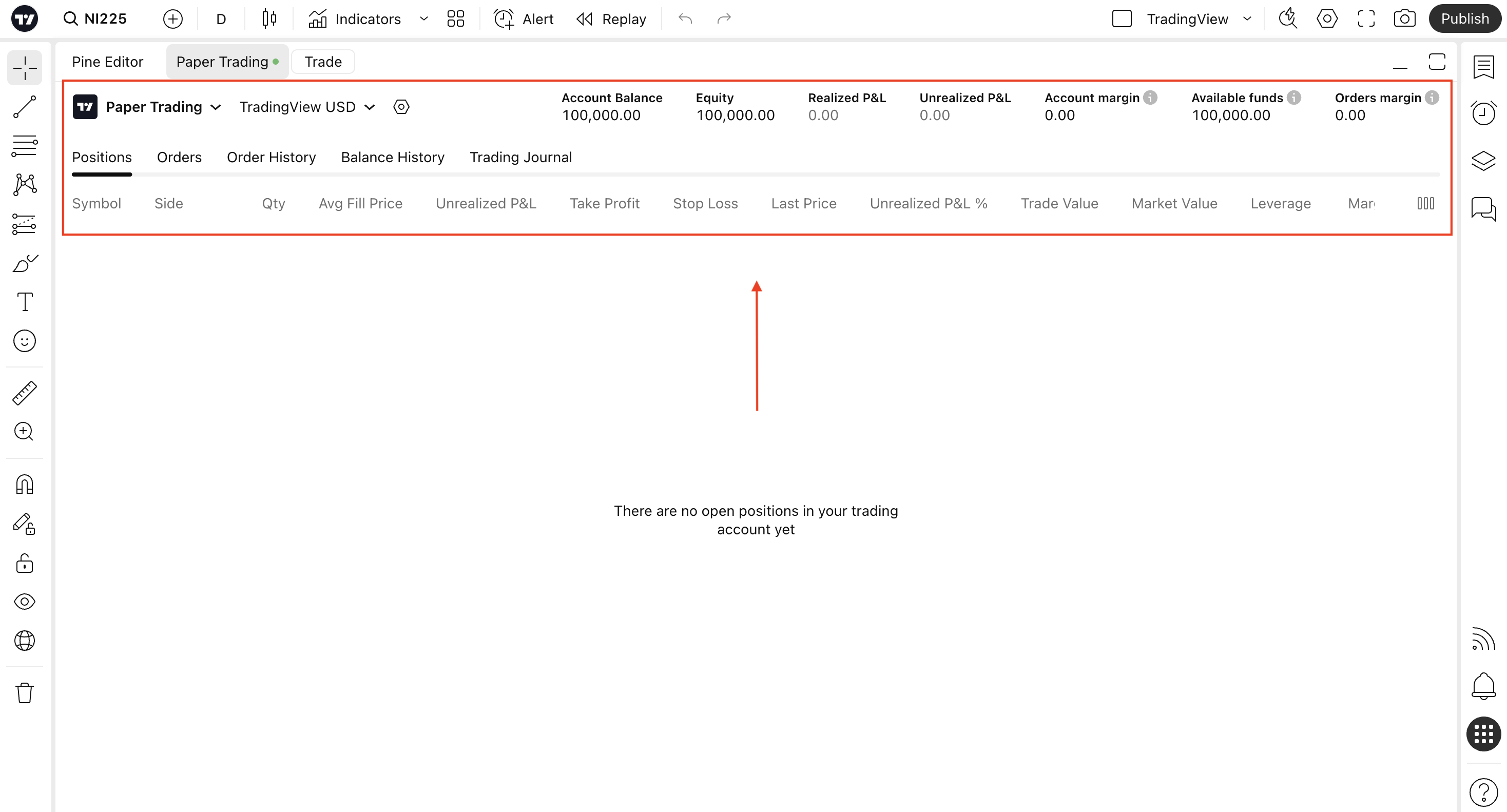Image resolution: width=1507 pixels, height=812 pixels.
Task: Select the ruler measure tool
Action: click(x=25, y=393)
